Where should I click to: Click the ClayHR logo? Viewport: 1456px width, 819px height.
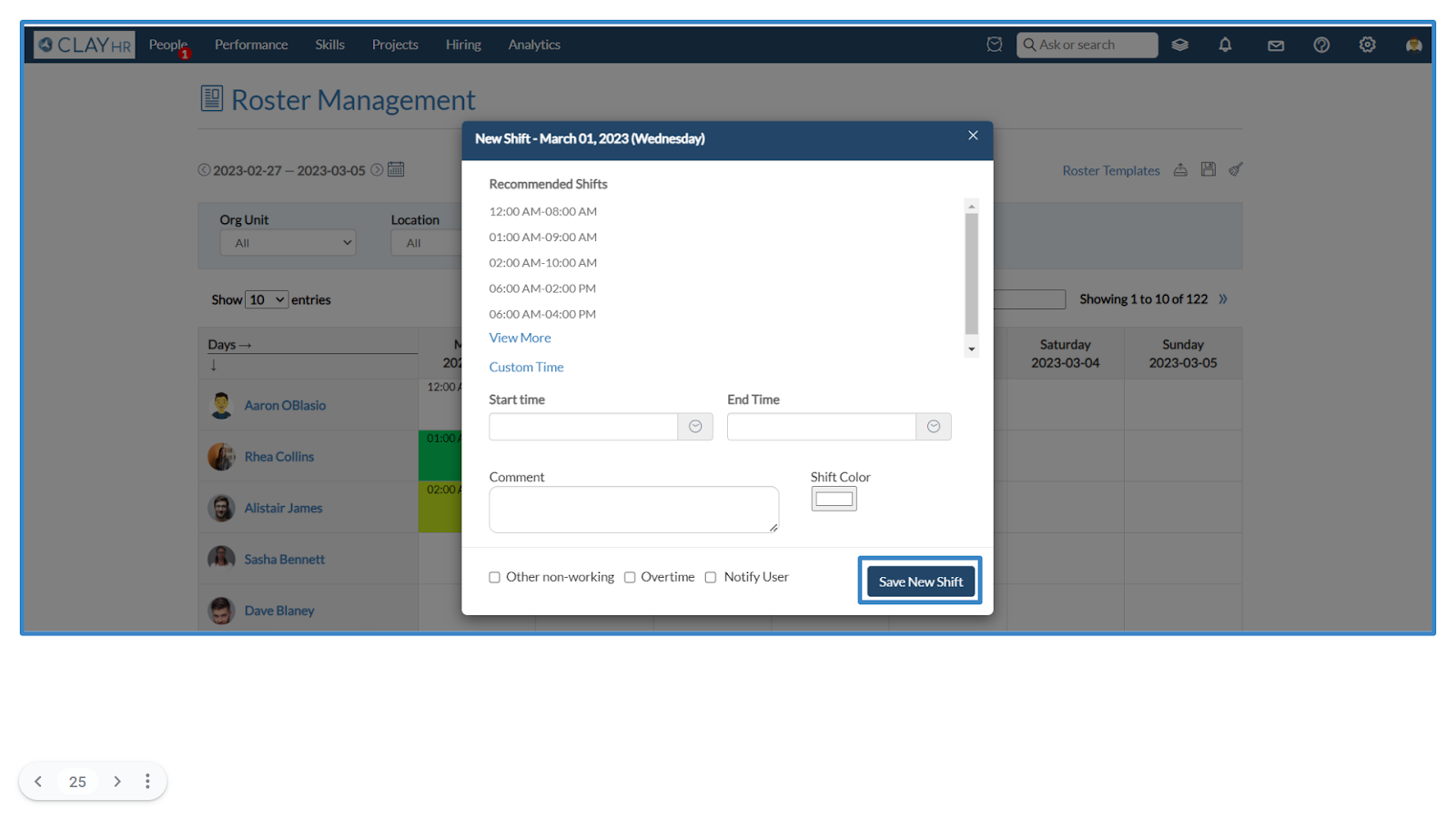84,45
